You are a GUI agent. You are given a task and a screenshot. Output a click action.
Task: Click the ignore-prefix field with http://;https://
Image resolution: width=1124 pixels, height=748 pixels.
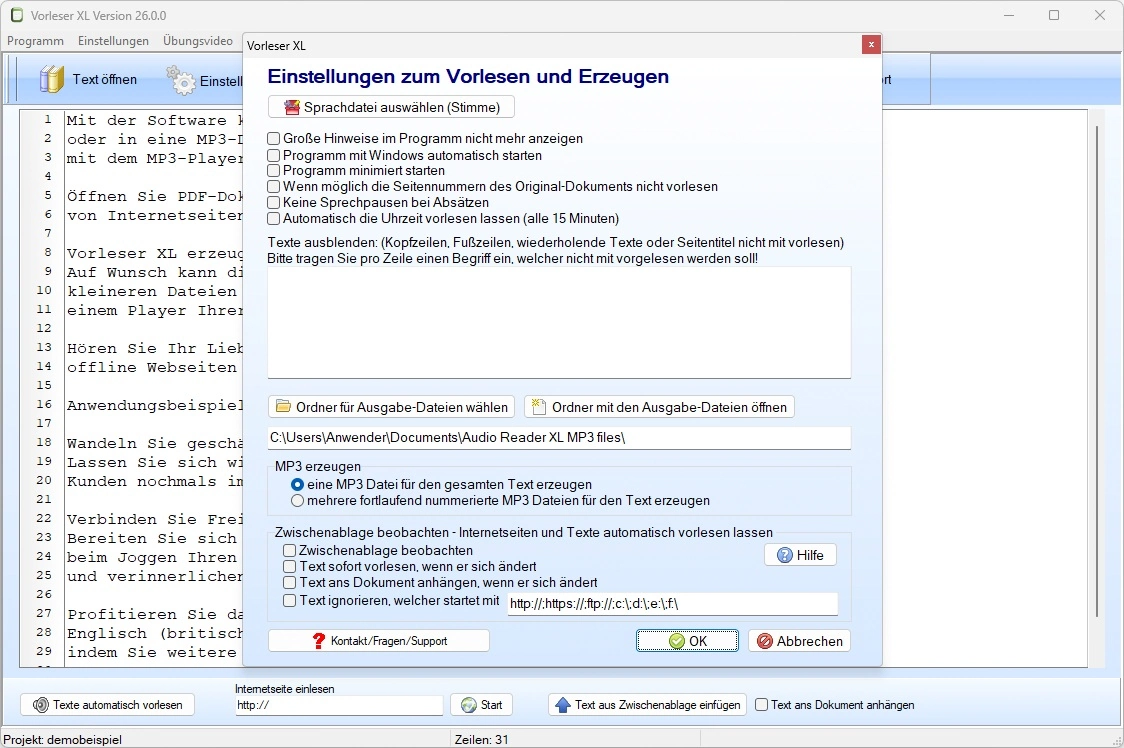click(x=672, y=604)
